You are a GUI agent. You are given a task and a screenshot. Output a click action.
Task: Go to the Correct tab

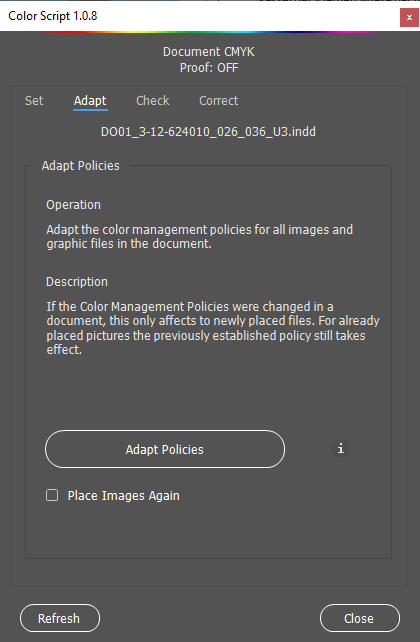click(219, 101)
